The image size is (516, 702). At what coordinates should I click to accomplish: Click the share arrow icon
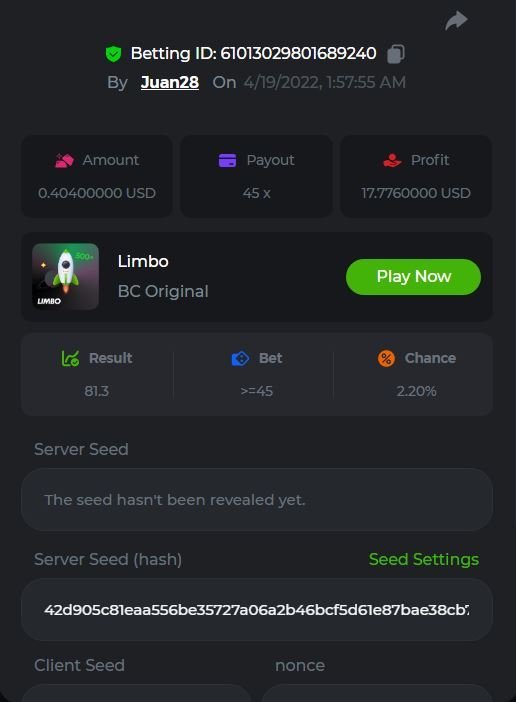456,21
